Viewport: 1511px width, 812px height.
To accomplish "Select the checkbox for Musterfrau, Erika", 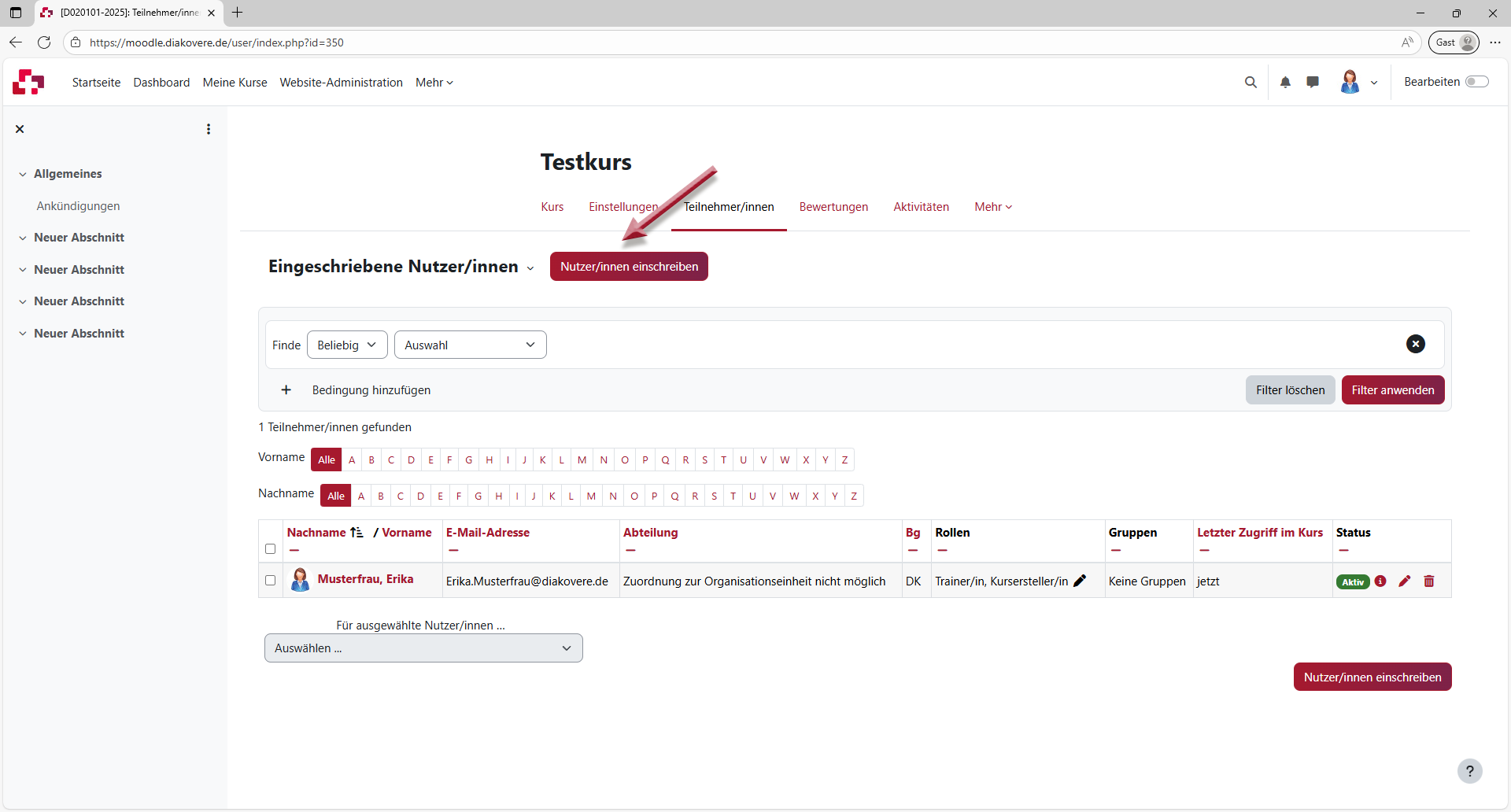I will [271, 581].
